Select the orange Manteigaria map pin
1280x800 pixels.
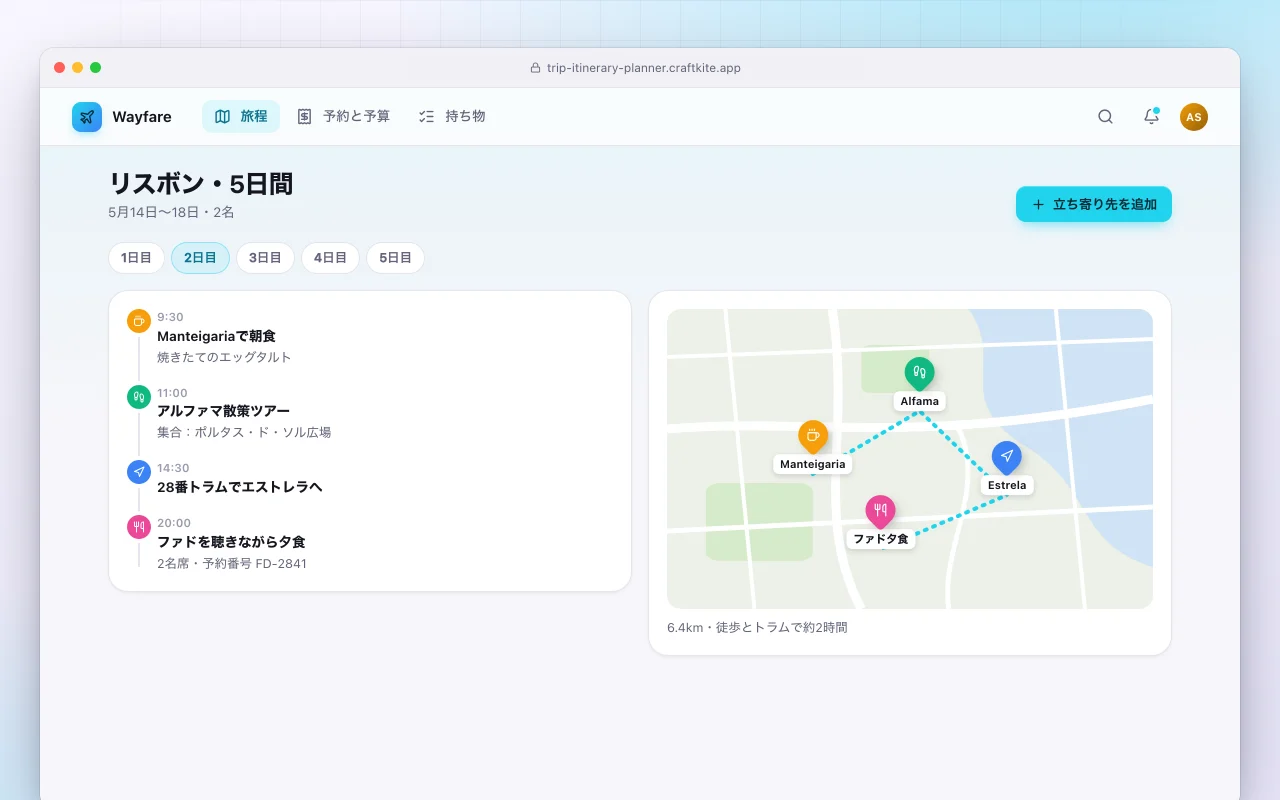[x=813, y=437]
